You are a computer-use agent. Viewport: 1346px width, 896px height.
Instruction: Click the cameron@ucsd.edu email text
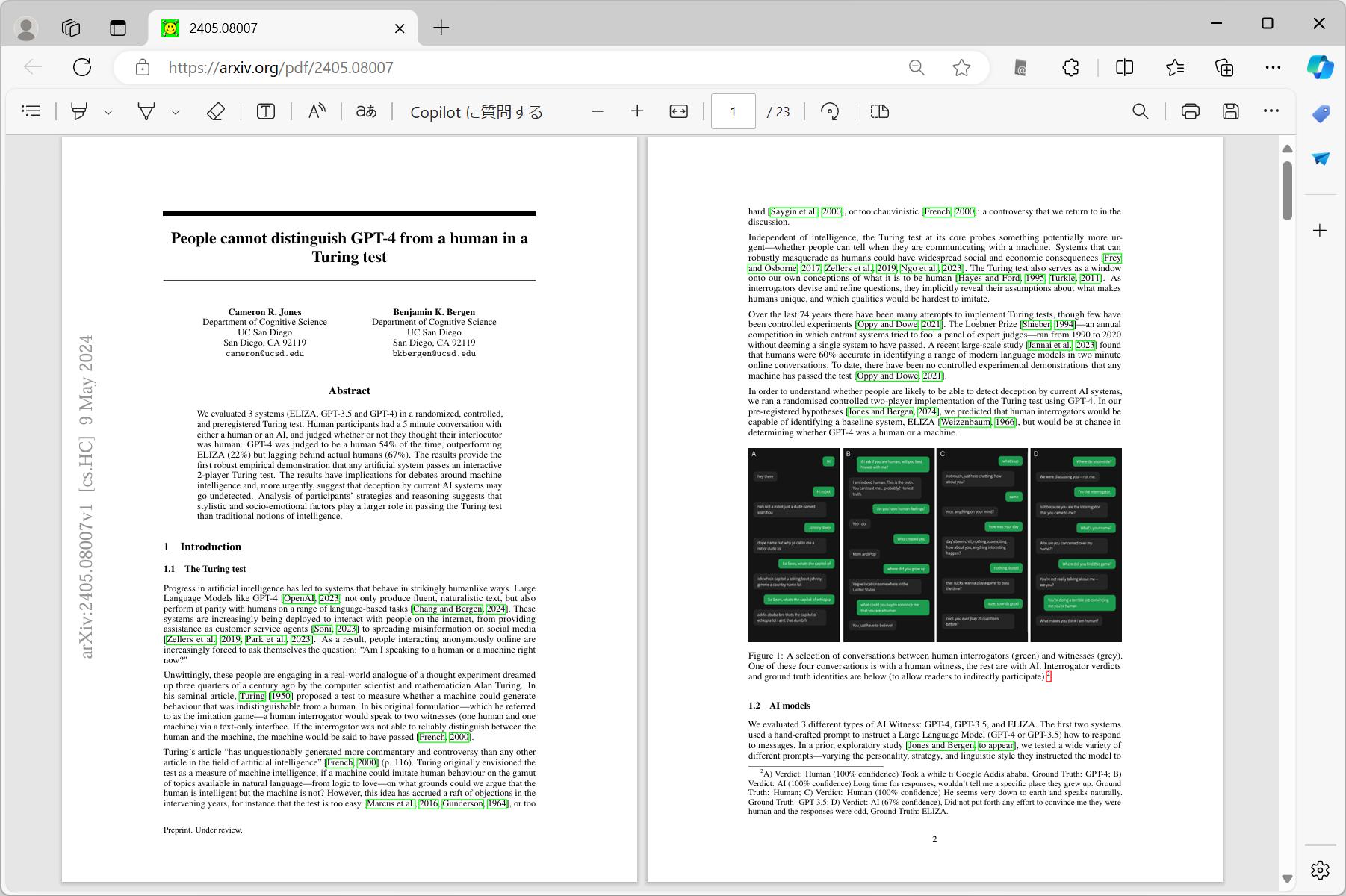click(264, 354)
